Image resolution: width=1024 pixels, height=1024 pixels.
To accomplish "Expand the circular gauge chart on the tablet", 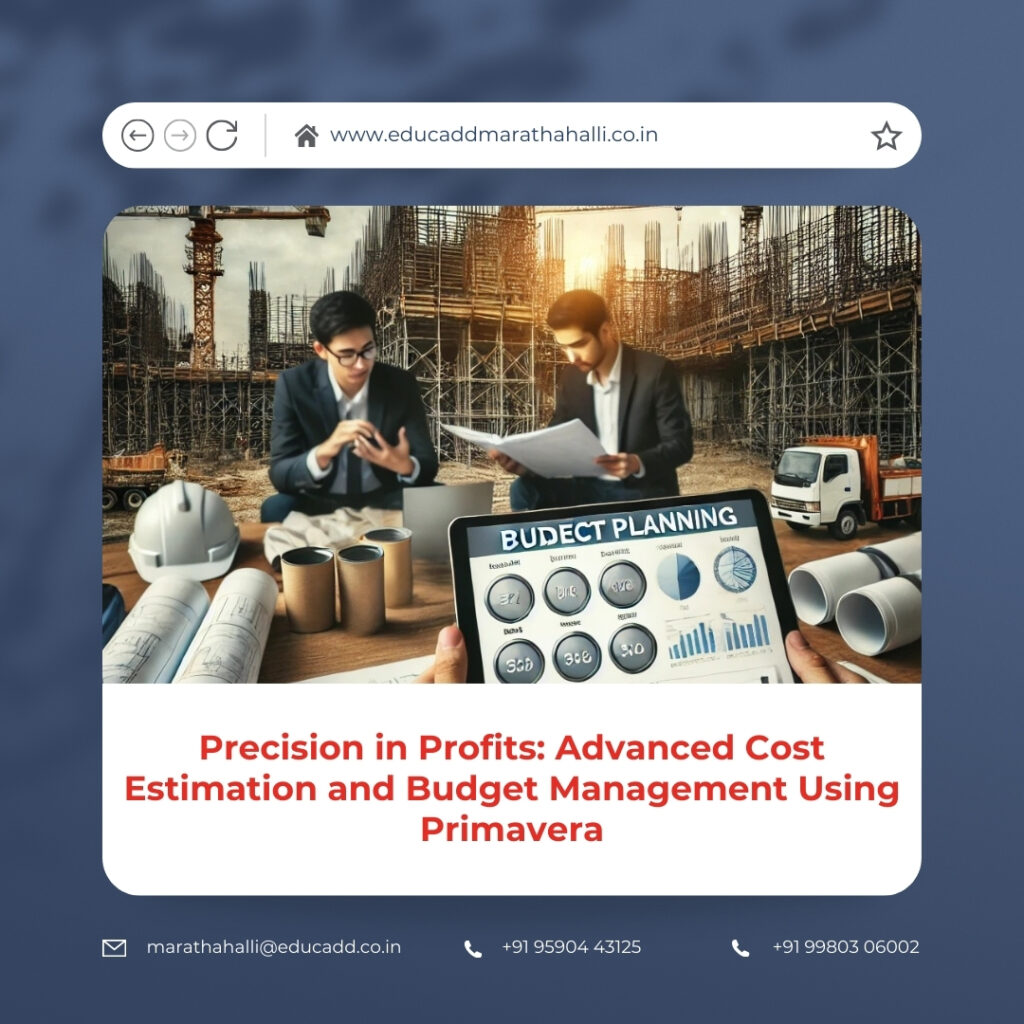I will [734, 571].
